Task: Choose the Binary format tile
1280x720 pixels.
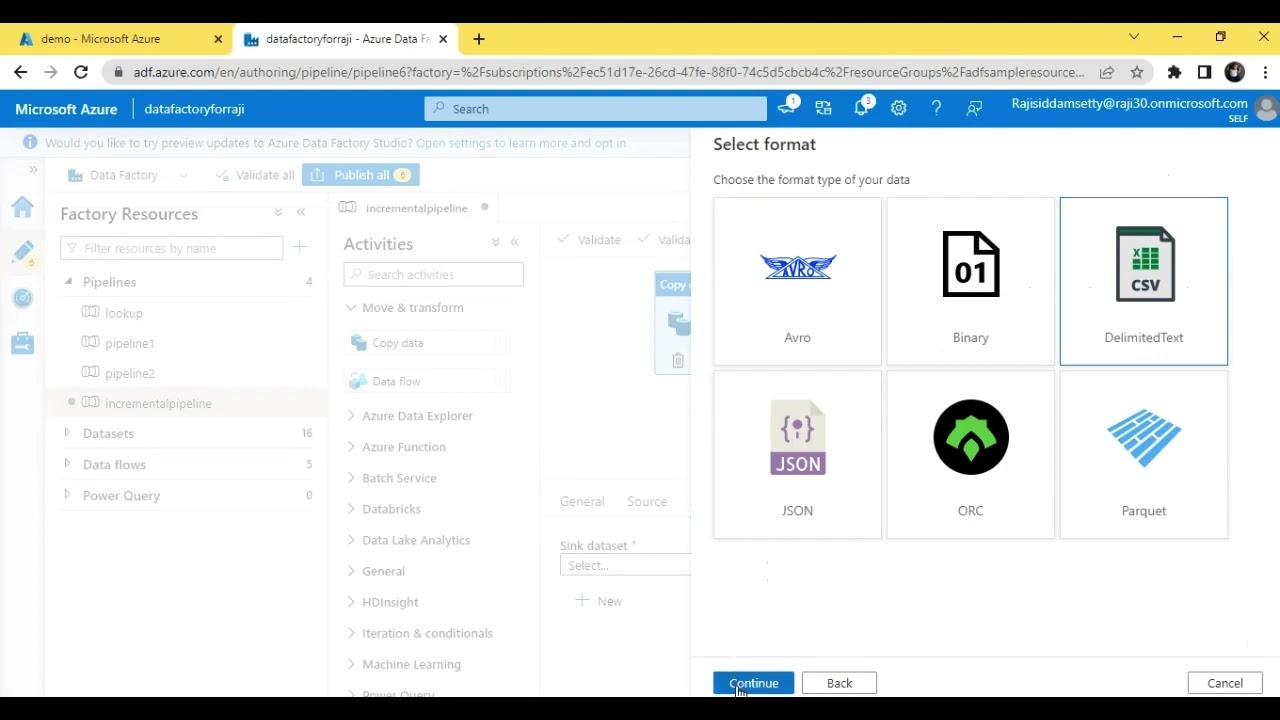Action: click(970, 281)
